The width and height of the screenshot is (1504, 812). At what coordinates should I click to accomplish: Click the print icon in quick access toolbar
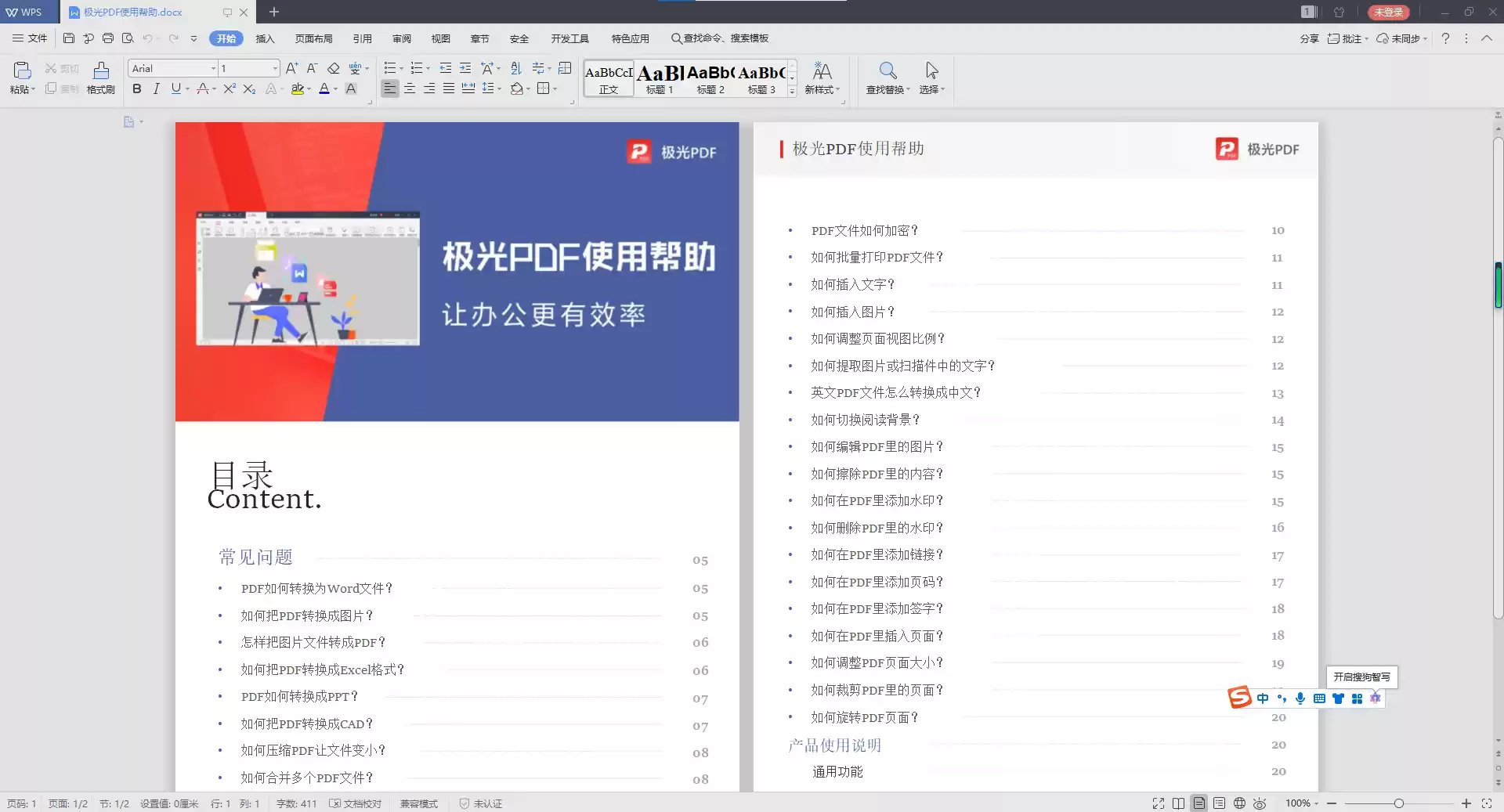click(x=108, y=38)
